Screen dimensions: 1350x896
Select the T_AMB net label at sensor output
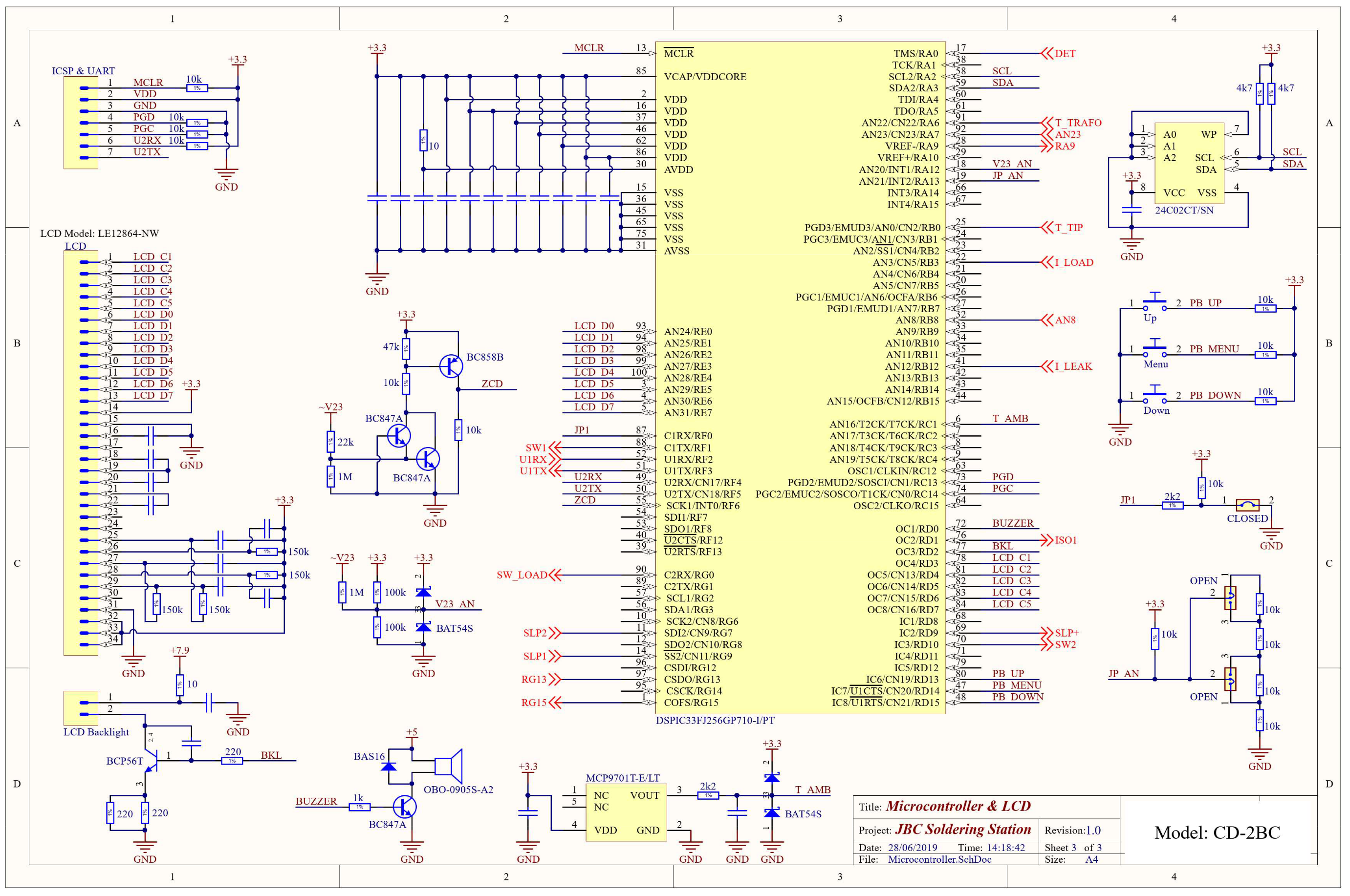coord(813,789)
